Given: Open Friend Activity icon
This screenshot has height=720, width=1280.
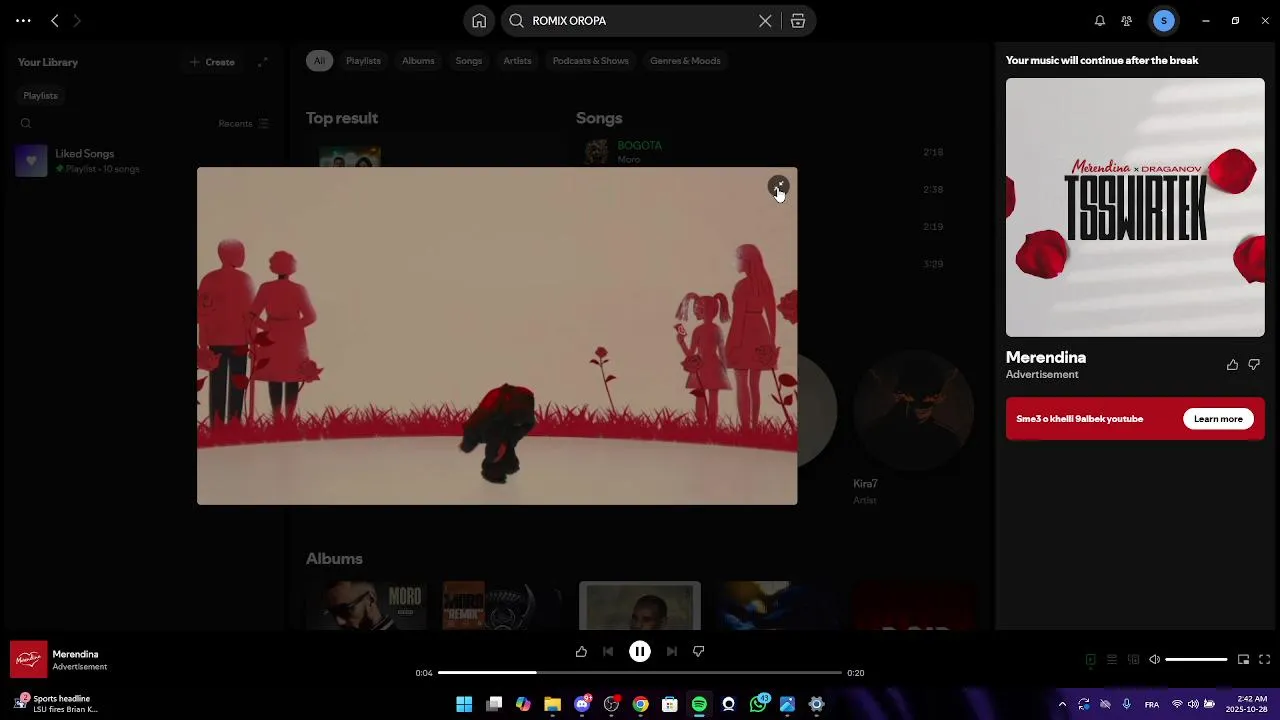Looking at the screenshot, I should click(1127, 21).
